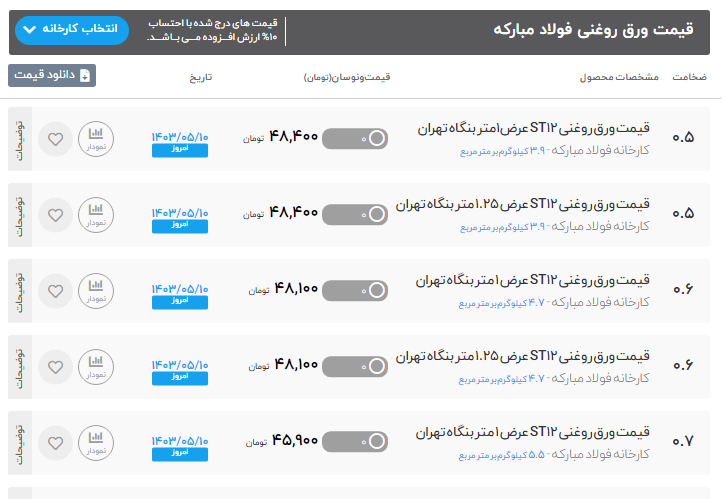
Task: Click fluctuation pill beside the 45,900 price
Action: click(x=355, y=442)
